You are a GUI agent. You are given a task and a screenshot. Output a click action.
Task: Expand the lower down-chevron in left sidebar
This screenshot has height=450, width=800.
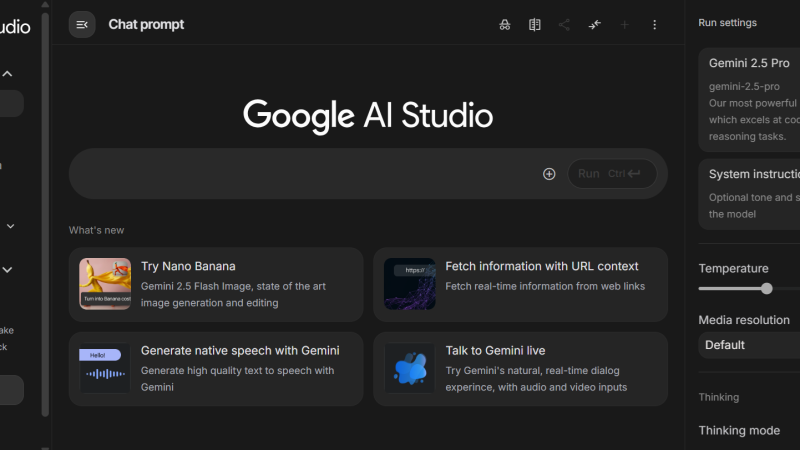point(7,269)
